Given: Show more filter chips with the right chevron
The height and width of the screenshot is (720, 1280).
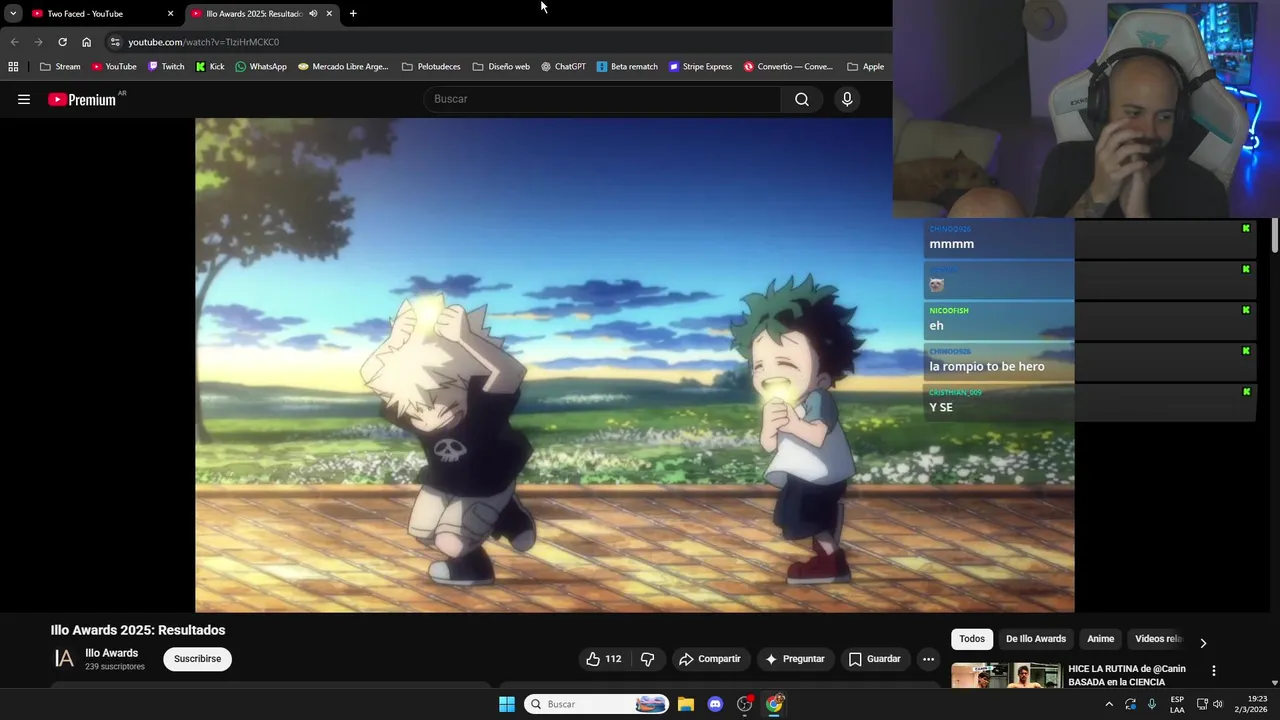Looking at the screenshot, I should [x=1203, y=643].
